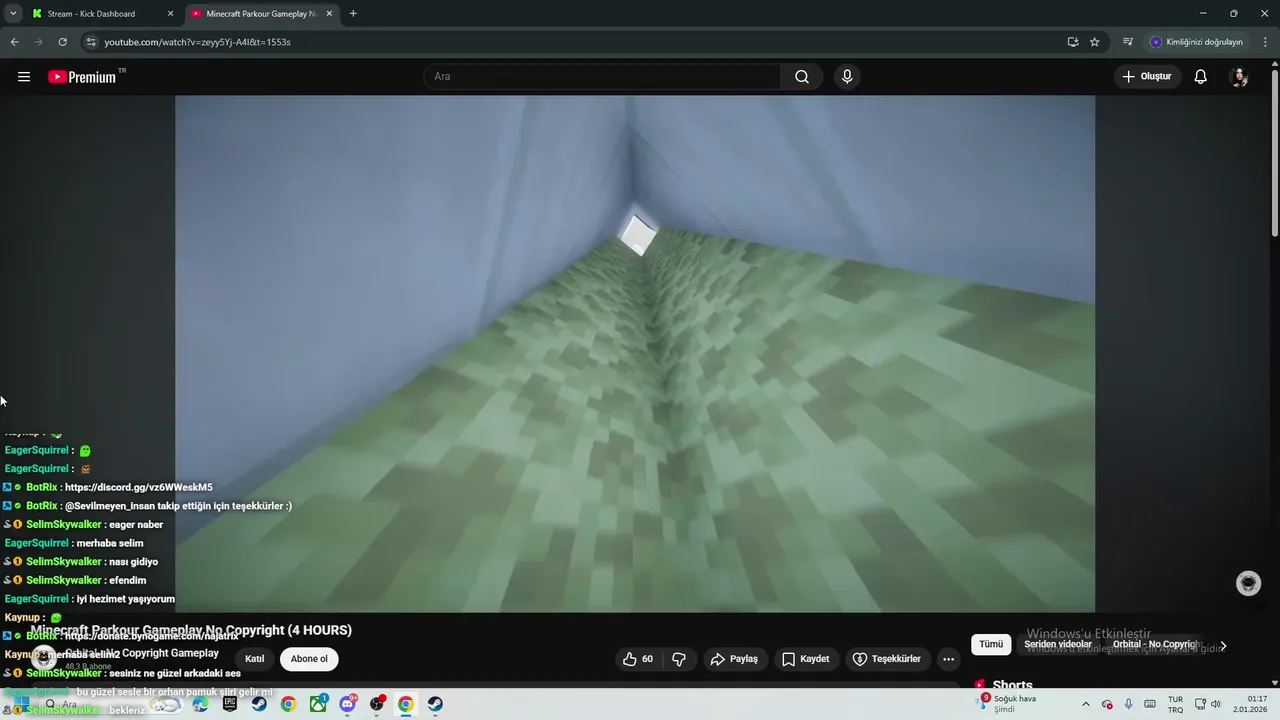Share the video with Paylaş
The image size is (1280, 720).
click(734, 659)
